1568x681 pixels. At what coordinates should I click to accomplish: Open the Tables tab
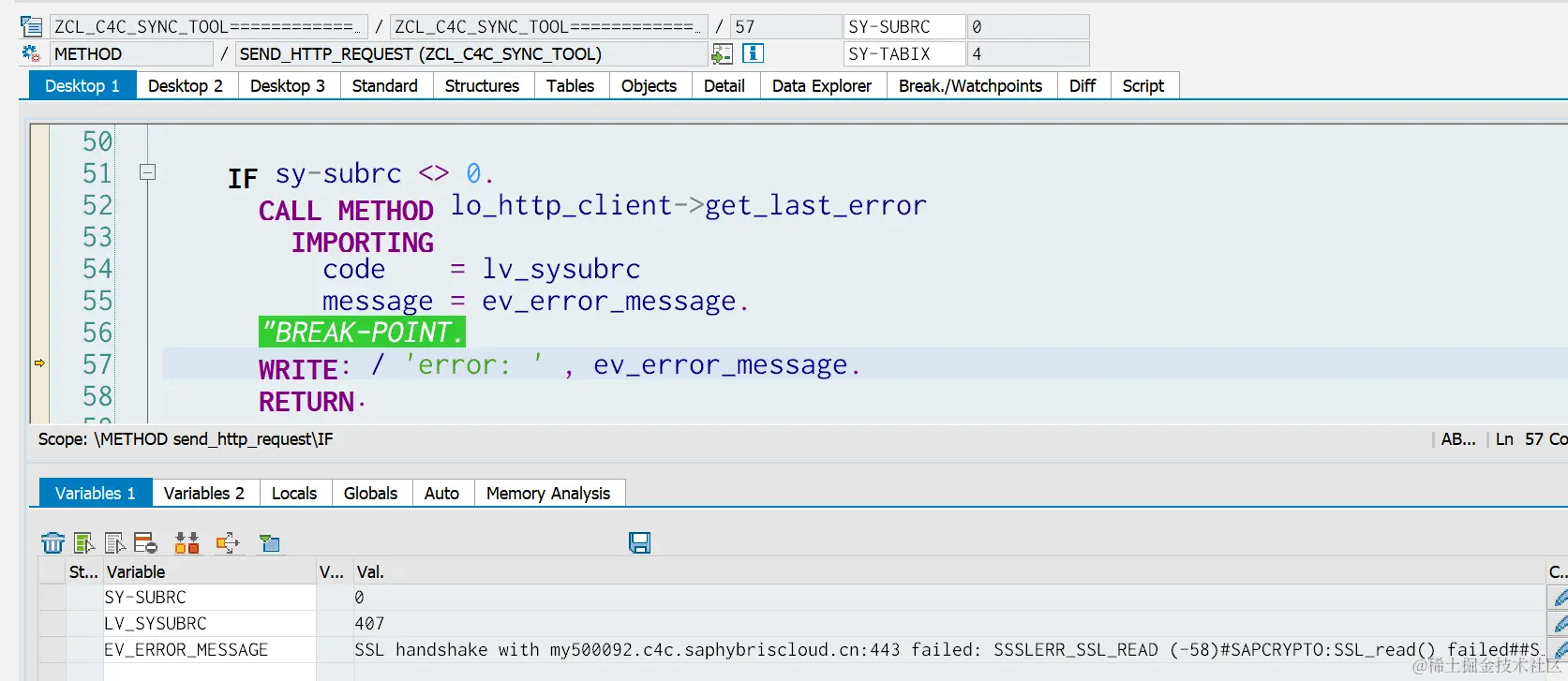(570, 85)
